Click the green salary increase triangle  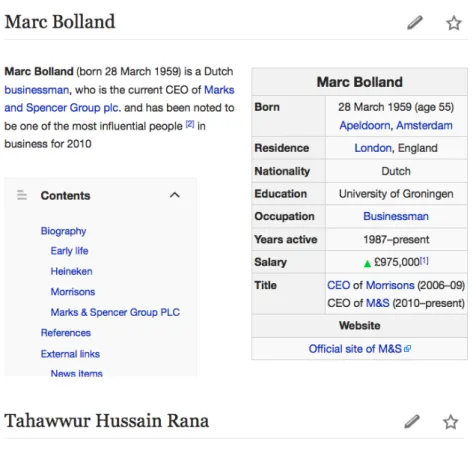[x=367, y=264]
